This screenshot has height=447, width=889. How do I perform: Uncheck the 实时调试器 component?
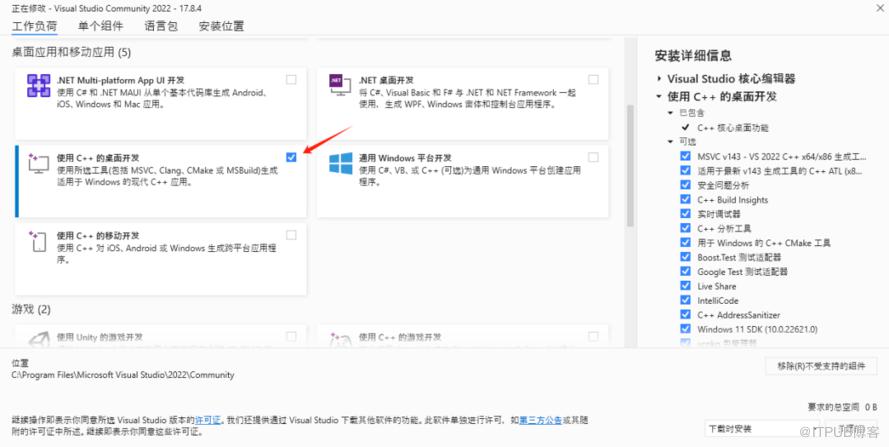click(x=685, y=214)
